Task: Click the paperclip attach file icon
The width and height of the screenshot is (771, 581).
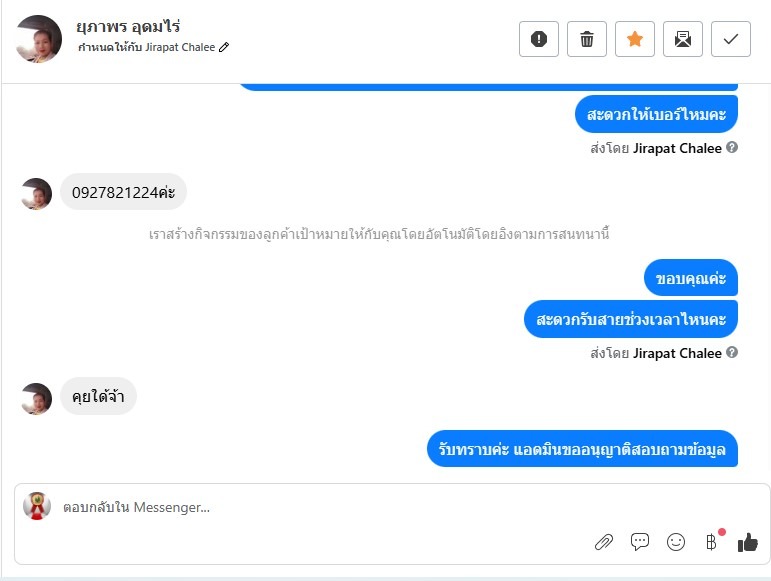Action: click(x=604, y=542)
